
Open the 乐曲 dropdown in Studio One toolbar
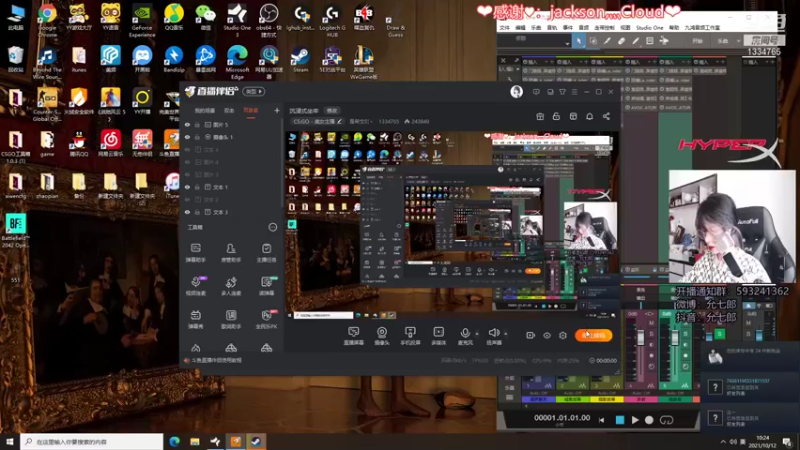click(x=728, y=41)
